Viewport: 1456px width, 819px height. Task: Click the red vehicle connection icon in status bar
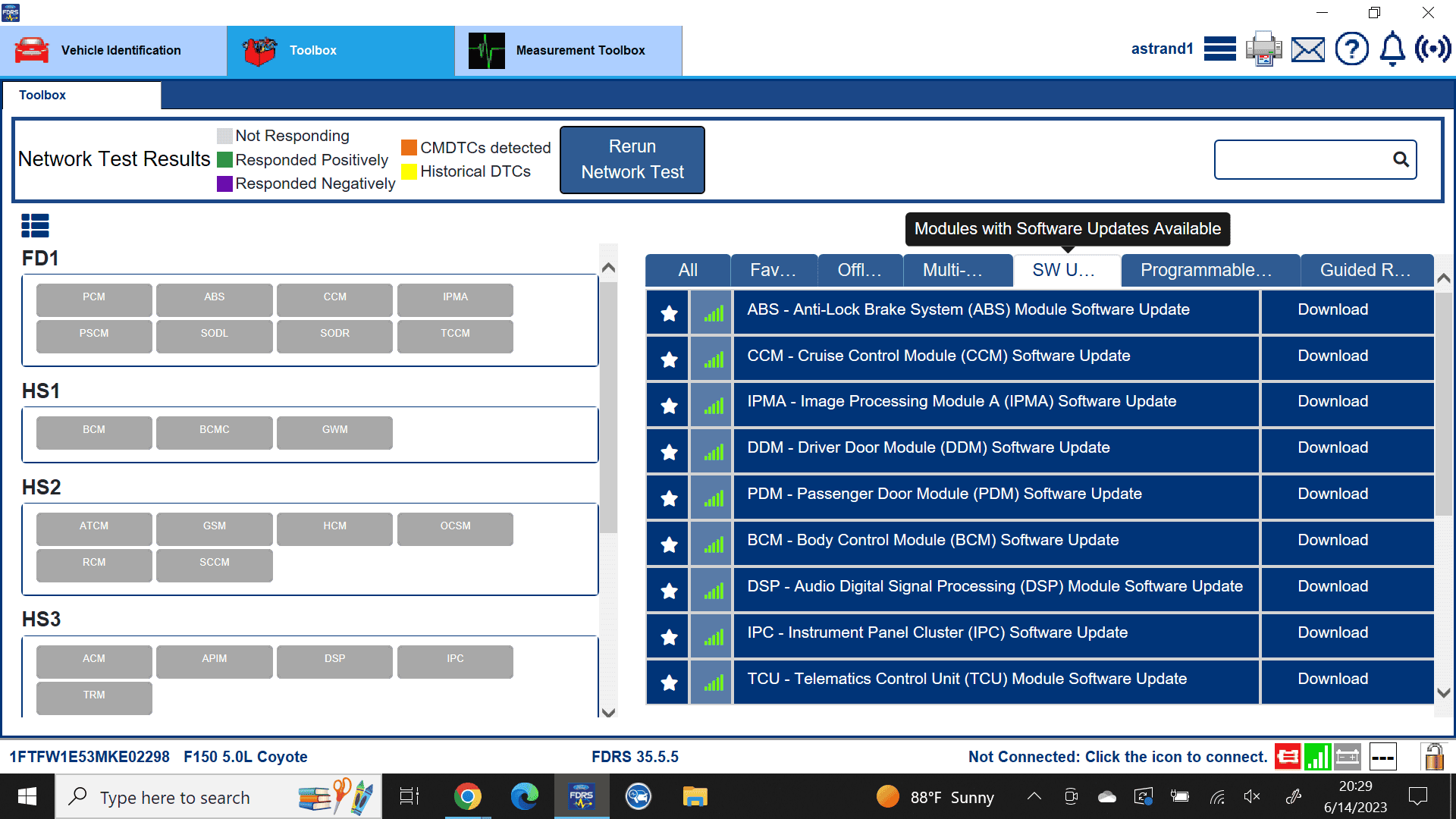[x=1288, y=756]
